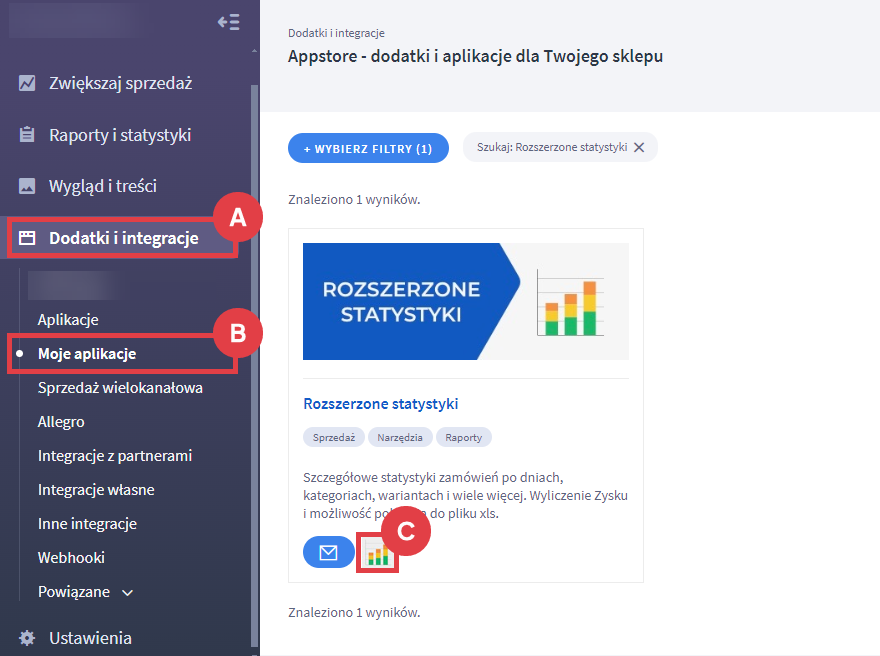The width and height of the screenshot is (880, 656).
Task: Remove the search filter with X
Action: pos(639,148)
